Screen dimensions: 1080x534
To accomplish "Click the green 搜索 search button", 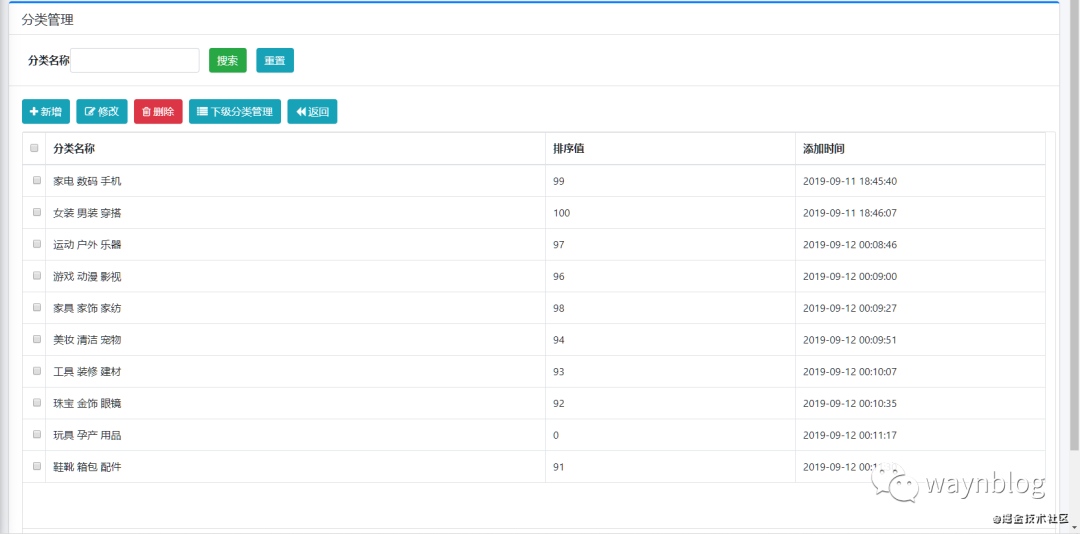I will pos(228,61).
